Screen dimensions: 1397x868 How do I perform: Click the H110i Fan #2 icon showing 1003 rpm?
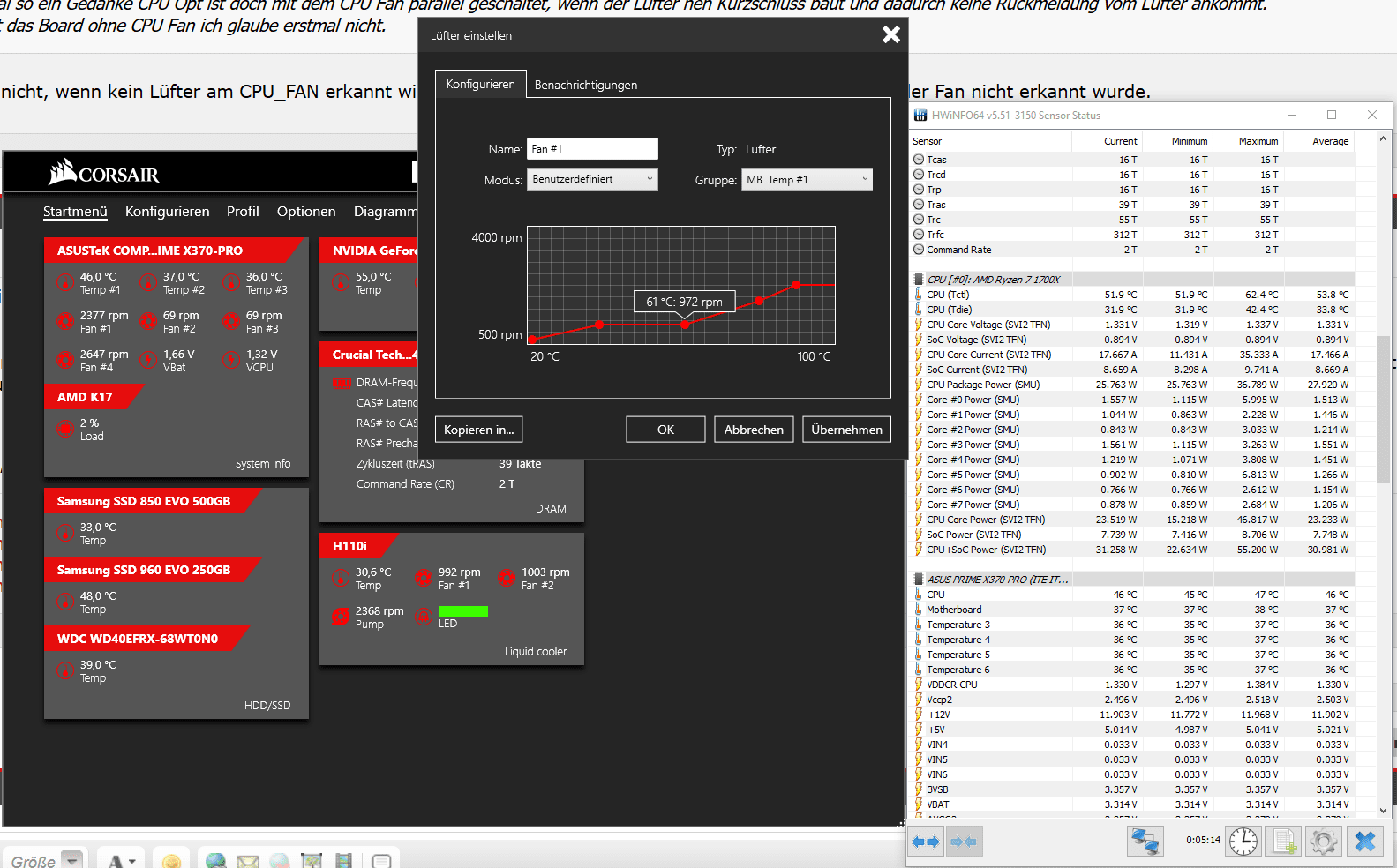tap(506, 578)
